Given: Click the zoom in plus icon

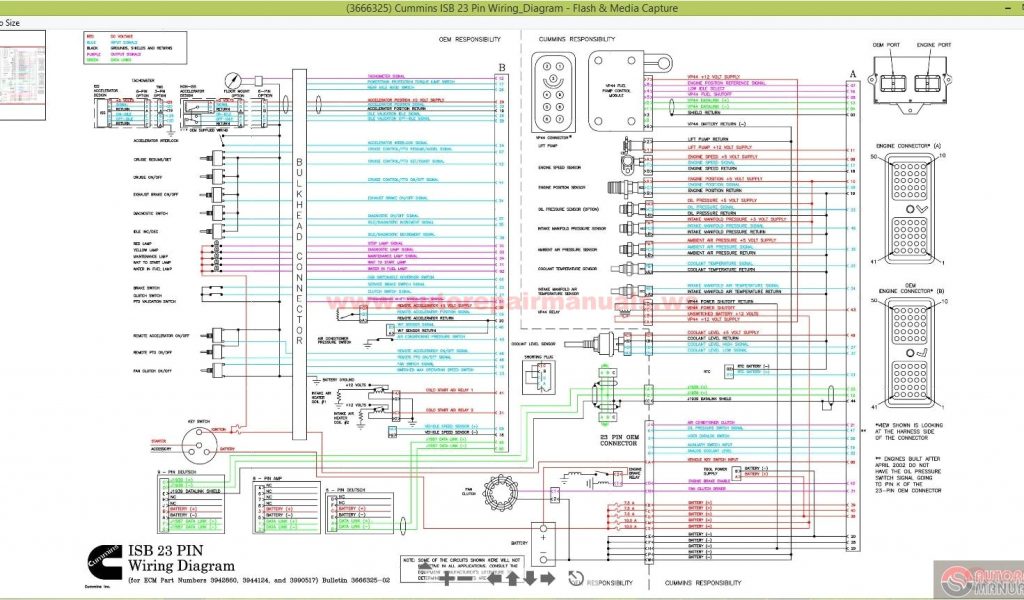Looking at the screenshot, I should (x=445, y=578).
